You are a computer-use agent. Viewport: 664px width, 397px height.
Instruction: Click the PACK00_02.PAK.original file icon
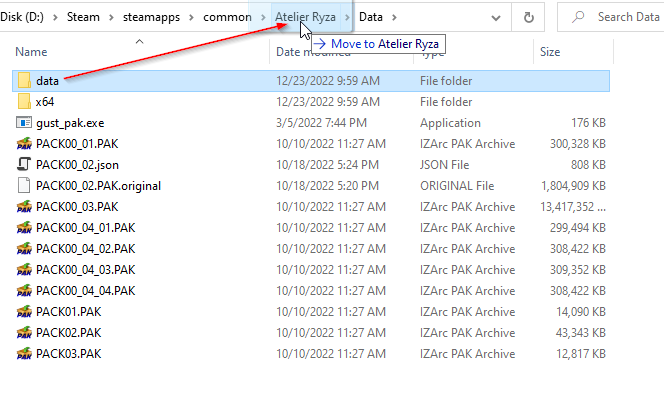point(24,186)
